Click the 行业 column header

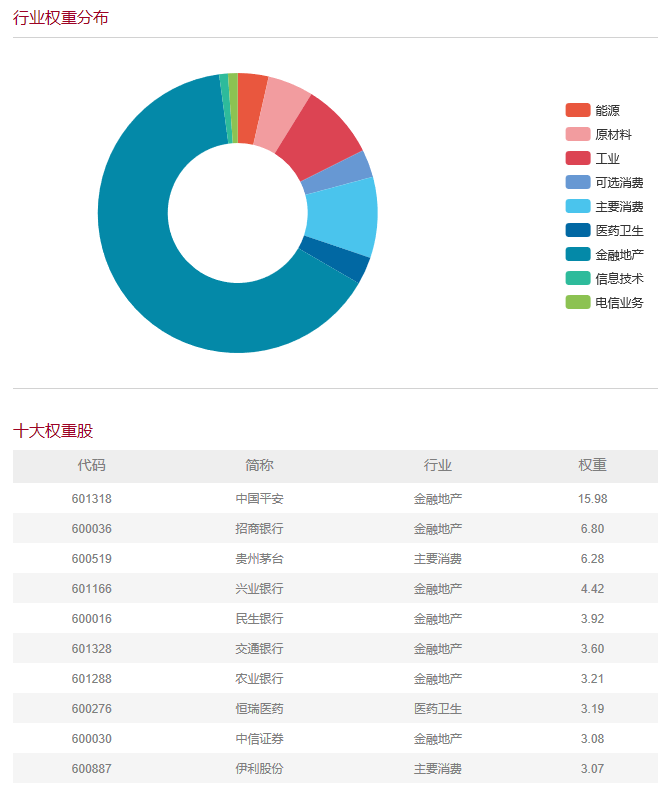coord(438,465)
